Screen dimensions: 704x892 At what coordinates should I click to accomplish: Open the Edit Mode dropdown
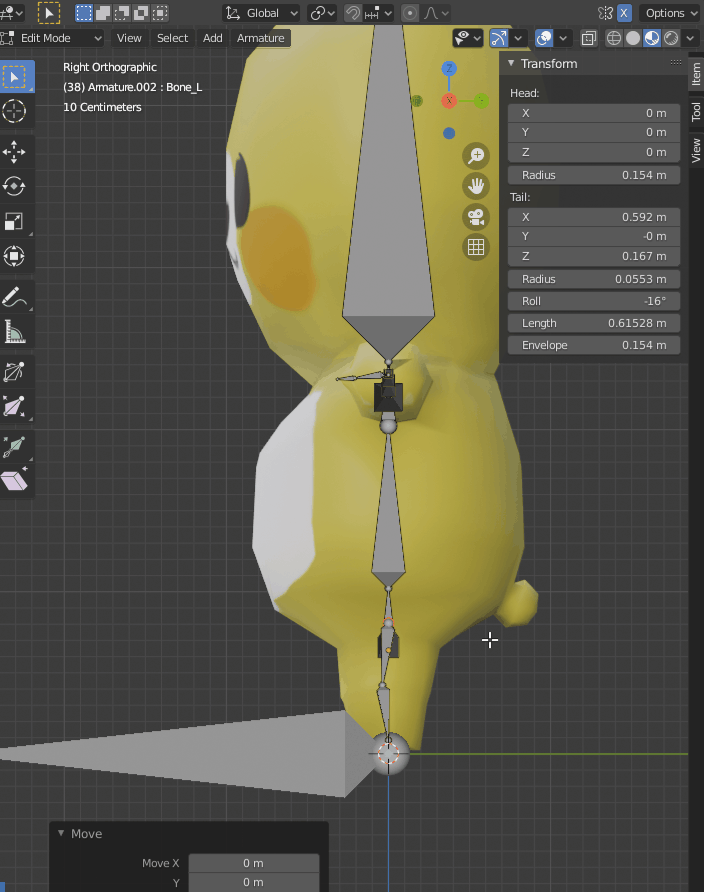coord(52,38)
